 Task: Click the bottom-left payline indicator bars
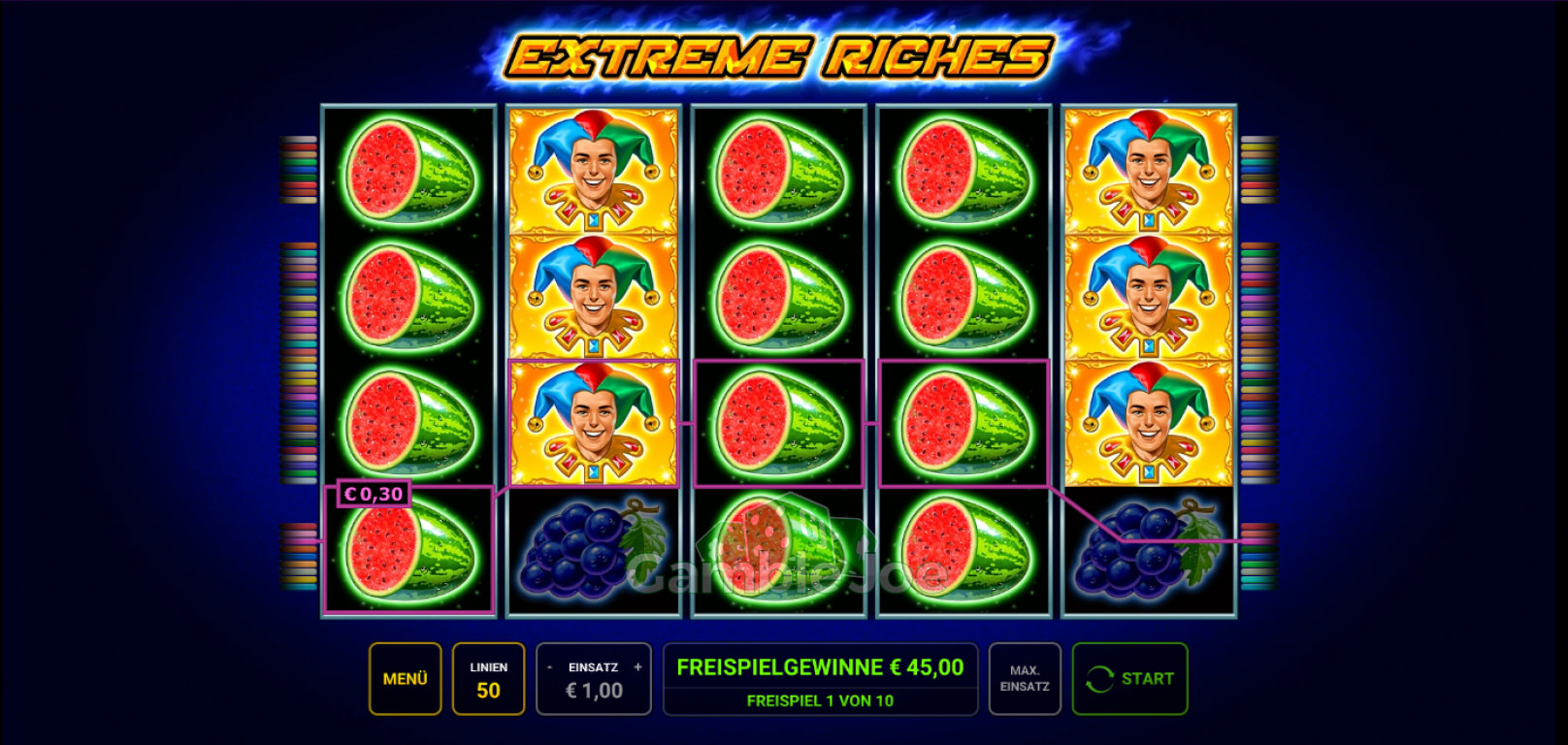pos(299,556)
